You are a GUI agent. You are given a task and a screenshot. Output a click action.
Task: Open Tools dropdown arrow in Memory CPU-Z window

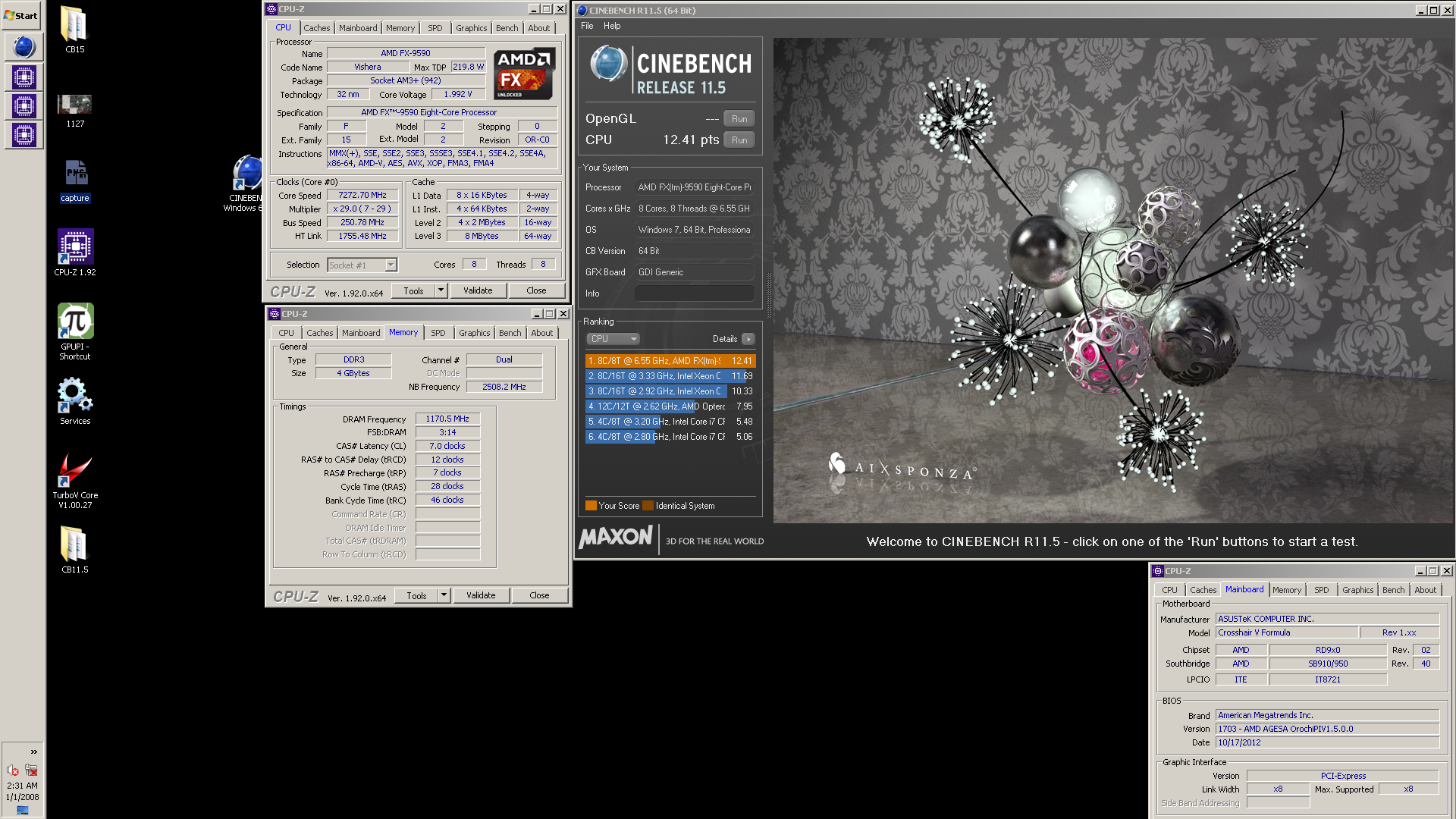pyautogui.click(x=444, y=595)
